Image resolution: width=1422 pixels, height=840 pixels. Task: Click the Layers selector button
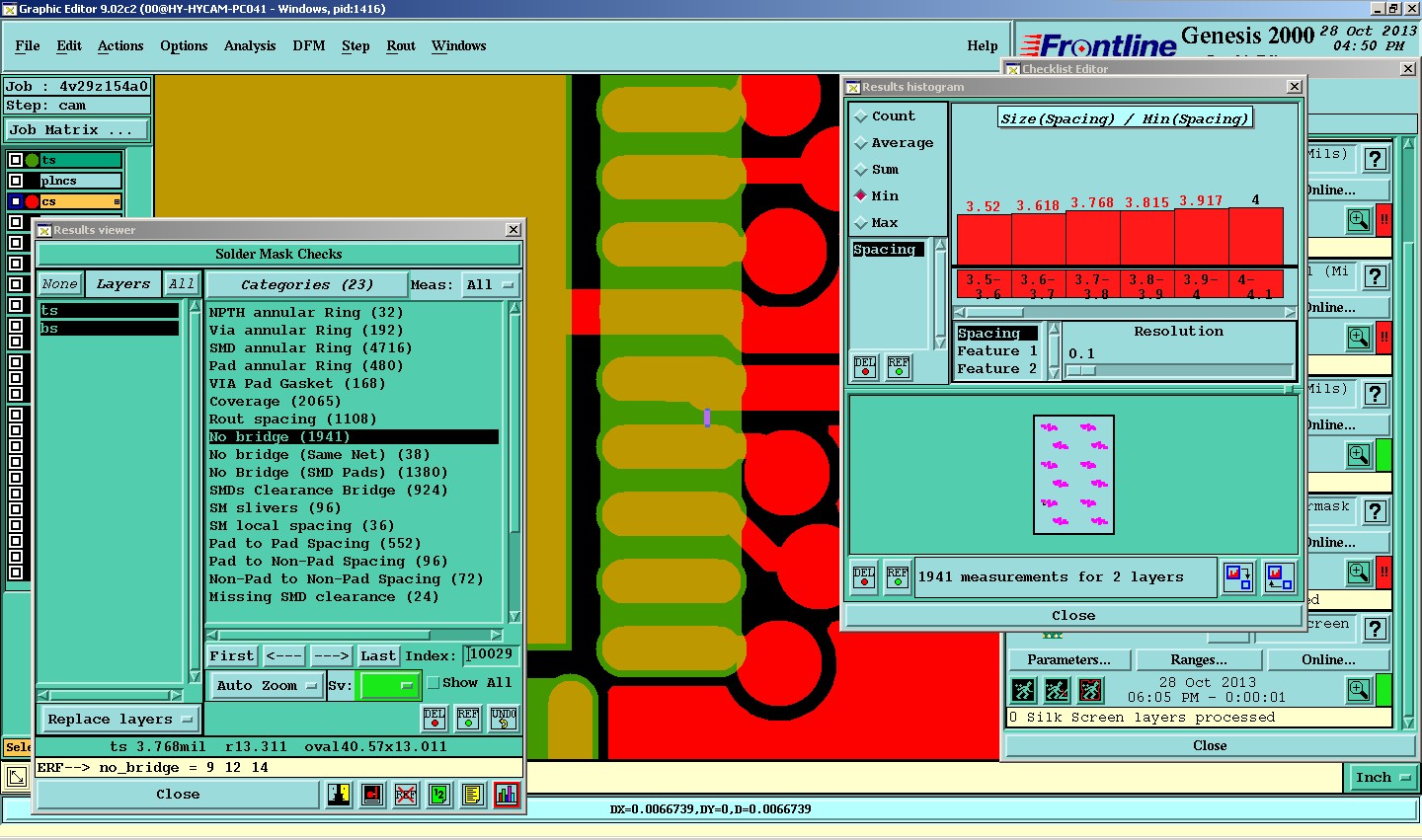click(123, 284)
